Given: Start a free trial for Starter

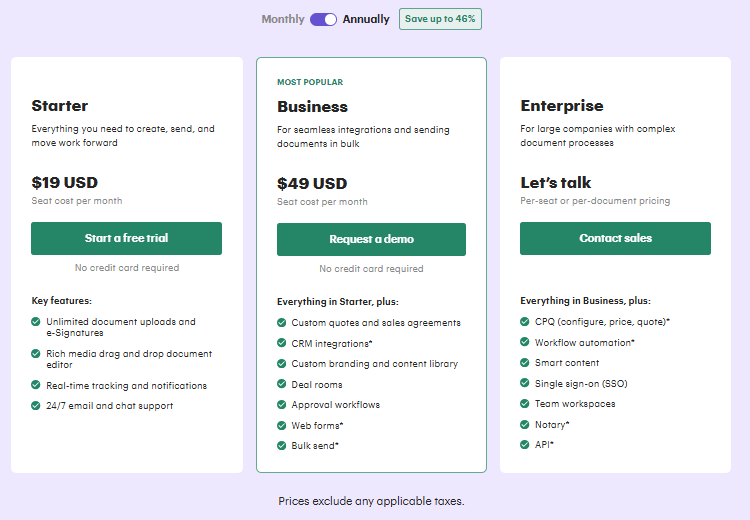Looking at the screenshot, I should pos(126,238).
